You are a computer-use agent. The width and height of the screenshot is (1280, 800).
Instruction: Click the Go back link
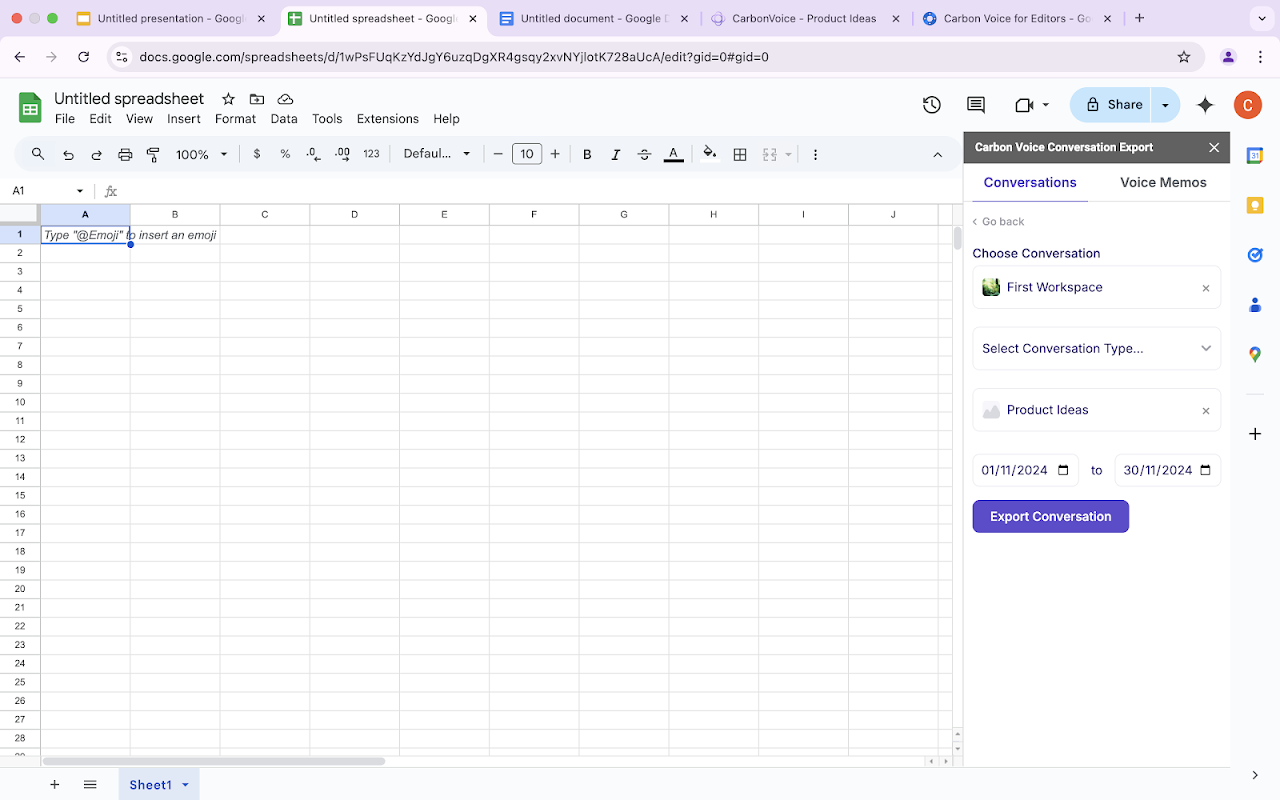[998, 221]
